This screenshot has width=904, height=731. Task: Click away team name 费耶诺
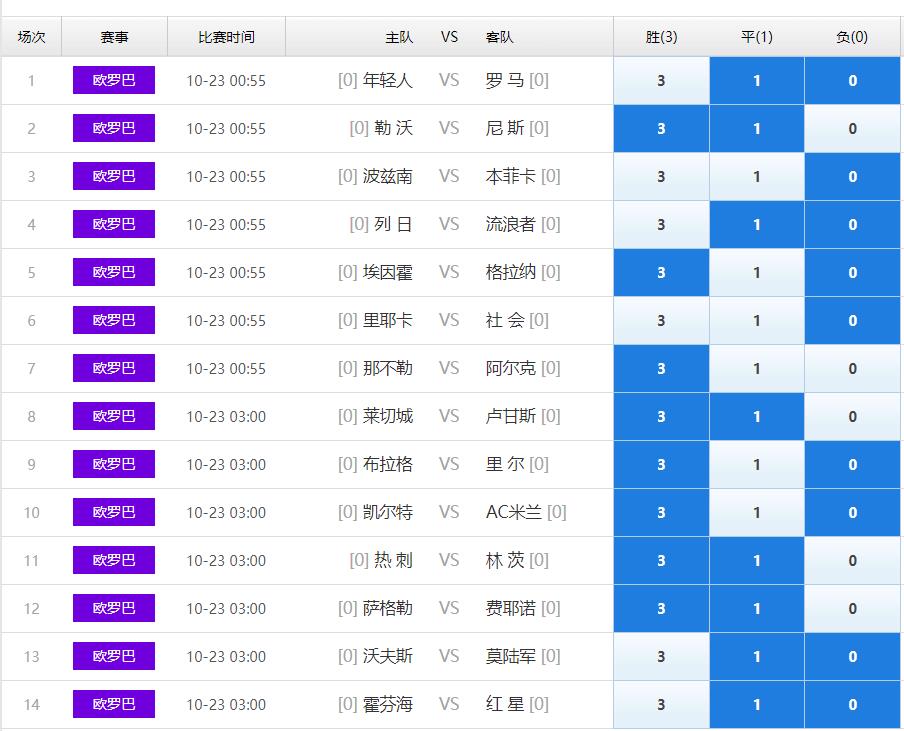(510, 608)
